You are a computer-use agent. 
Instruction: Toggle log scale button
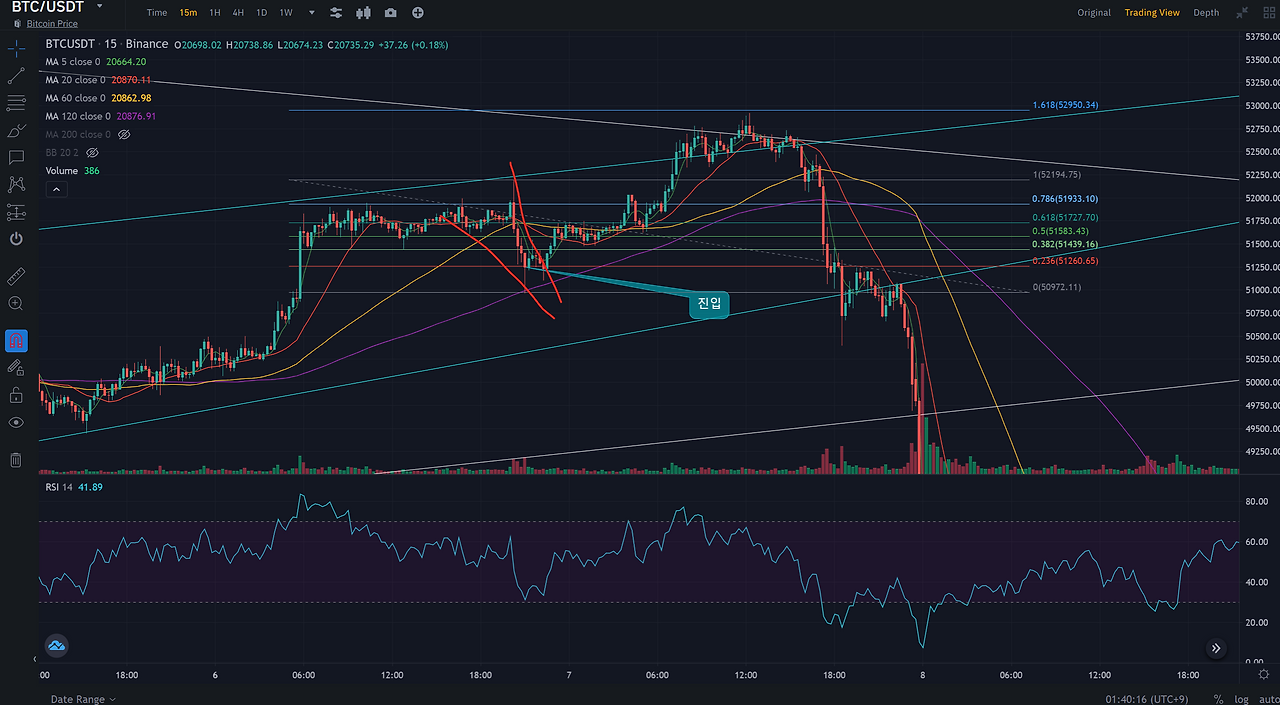[1241, 699]
